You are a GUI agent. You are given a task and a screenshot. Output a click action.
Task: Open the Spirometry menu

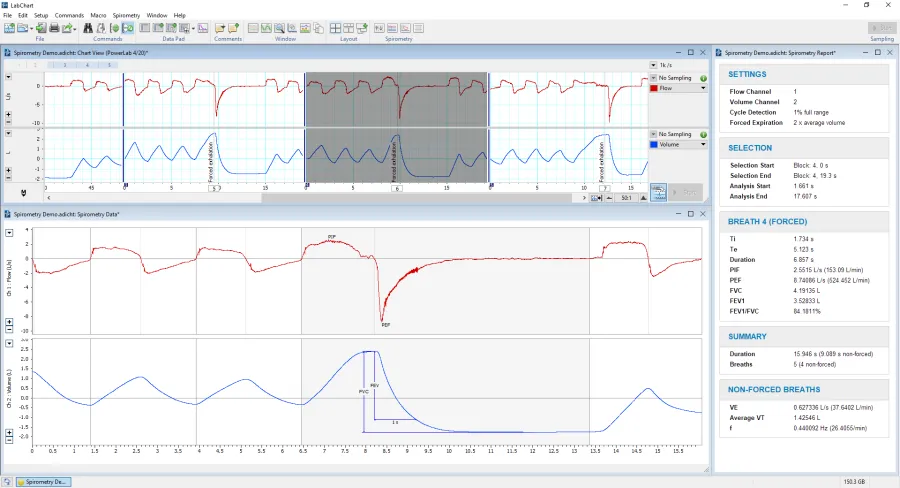[x=126, y=16]
